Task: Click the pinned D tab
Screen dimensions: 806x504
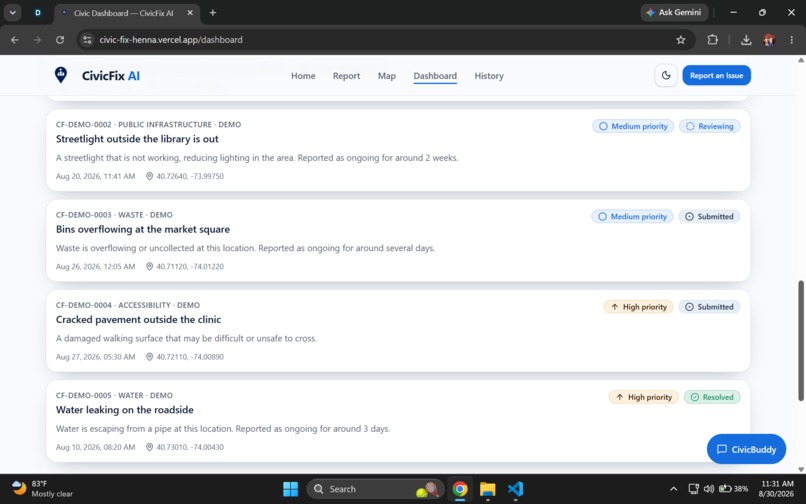Action: [x=38, y=13]
